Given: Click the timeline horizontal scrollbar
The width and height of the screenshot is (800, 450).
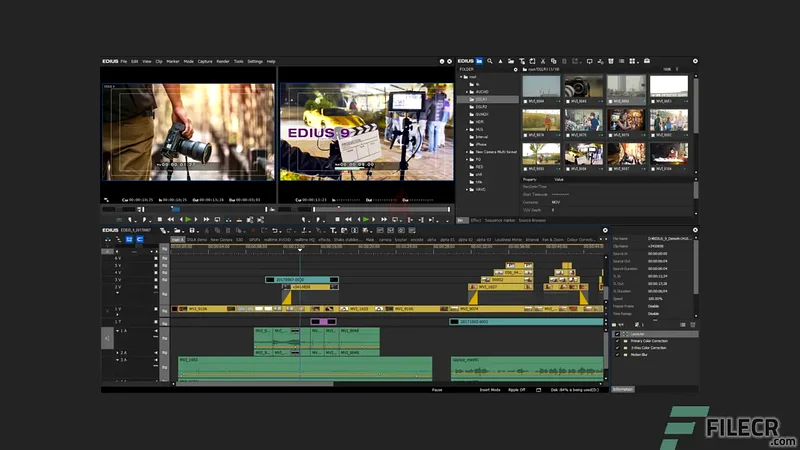Looking at the screenshot, I should pos(255,384).
